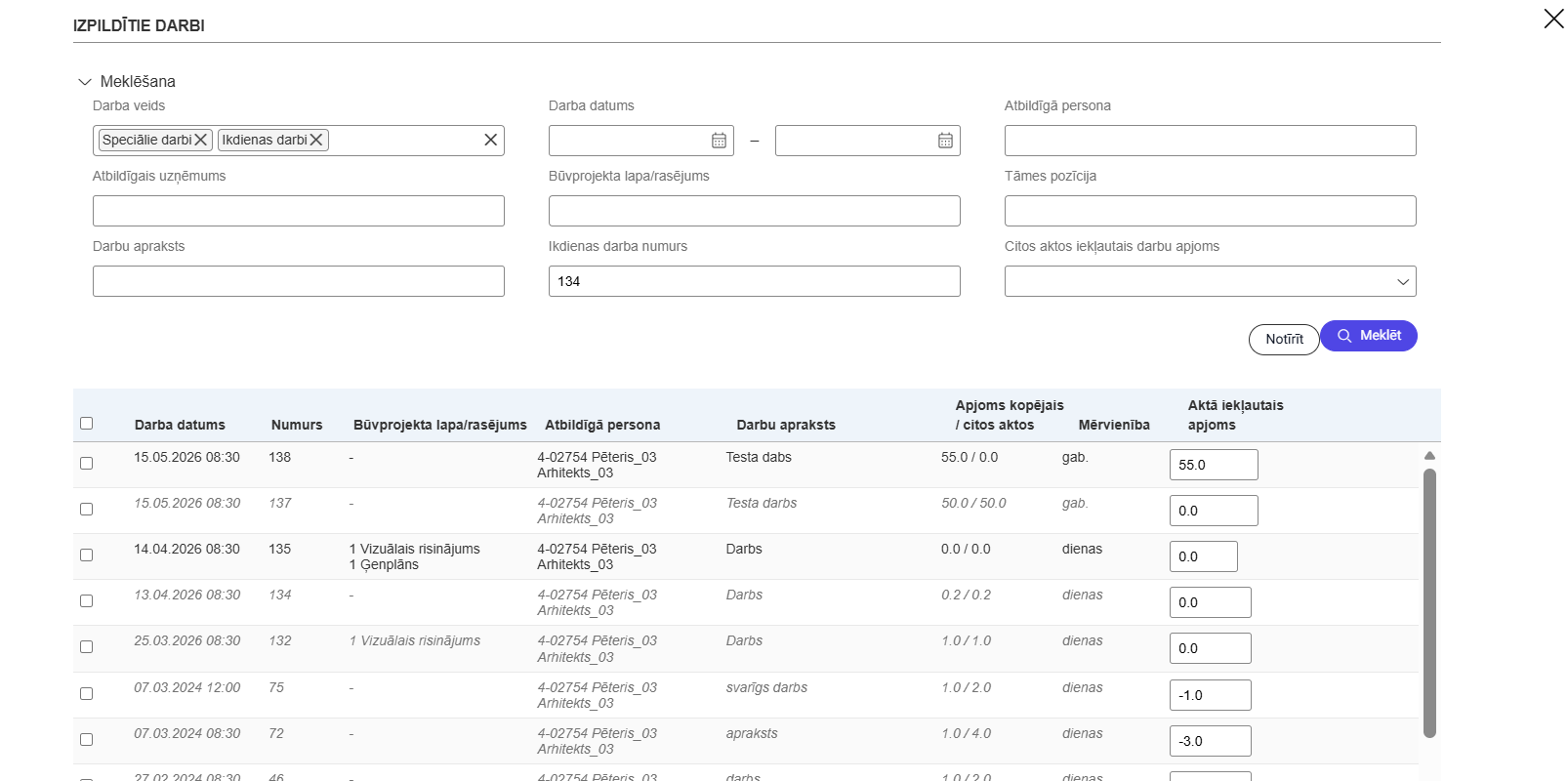This screenshot has width=1568, height=781.
Task: Edit the included amount field for row 137
Action: [x=1214, y=511]
